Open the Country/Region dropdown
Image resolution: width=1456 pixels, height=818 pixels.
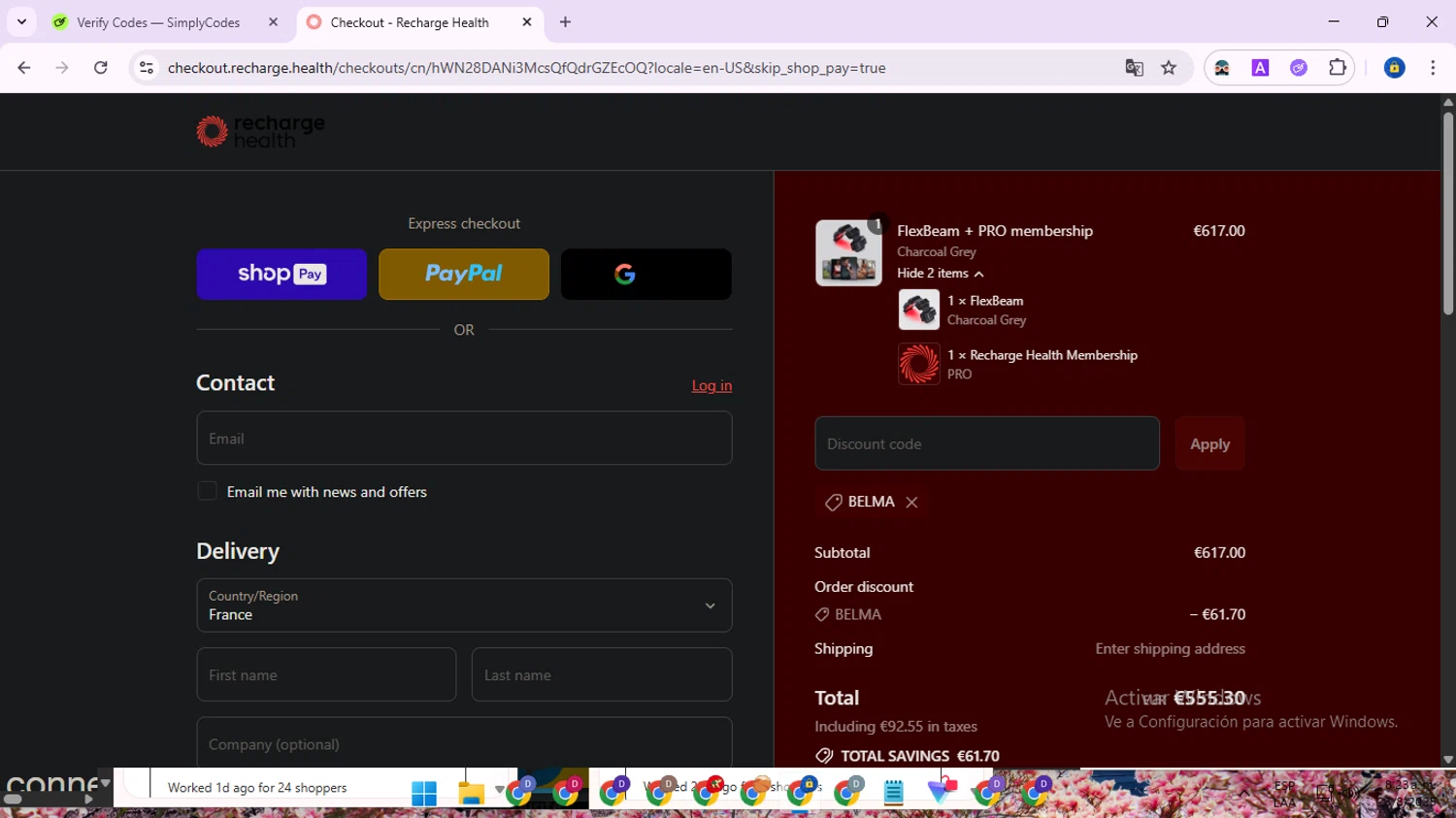click(464, 605)
